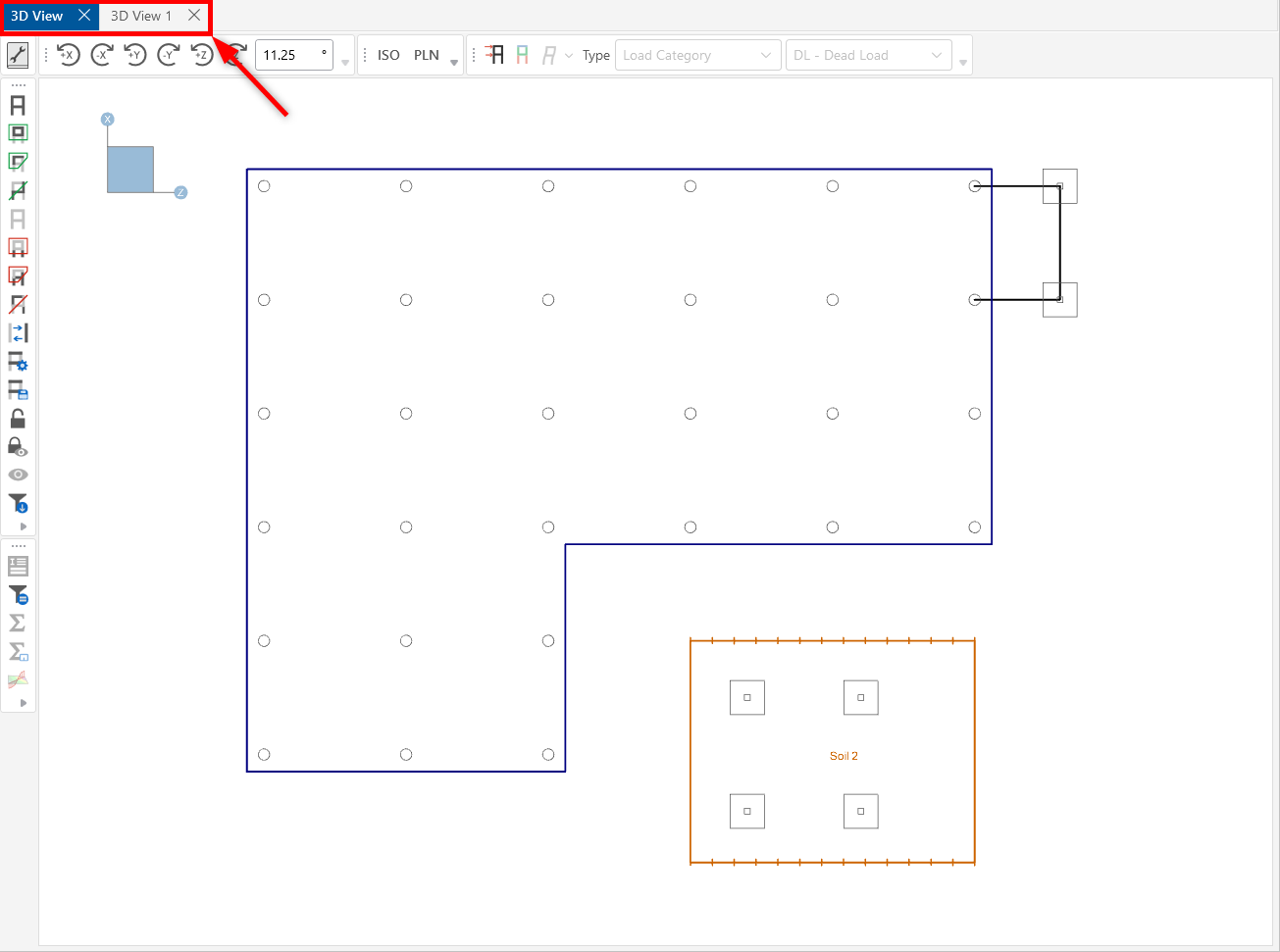Toggle the padlock with eye icon

pyautogui.click(x=18, y=447)
